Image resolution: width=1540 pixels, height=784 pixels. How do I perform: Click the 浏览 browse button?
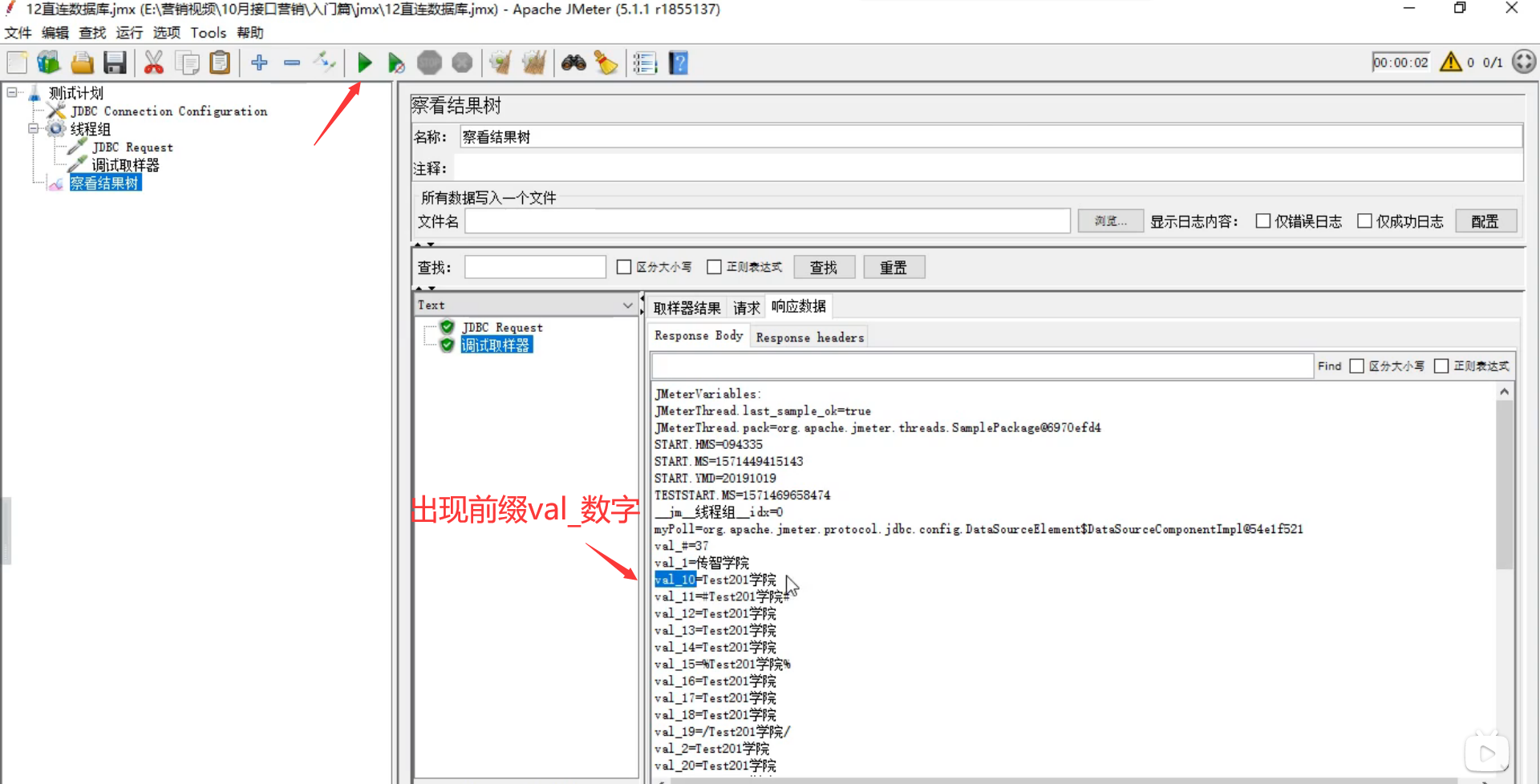pyautogui.click(x=1110, y=221)
